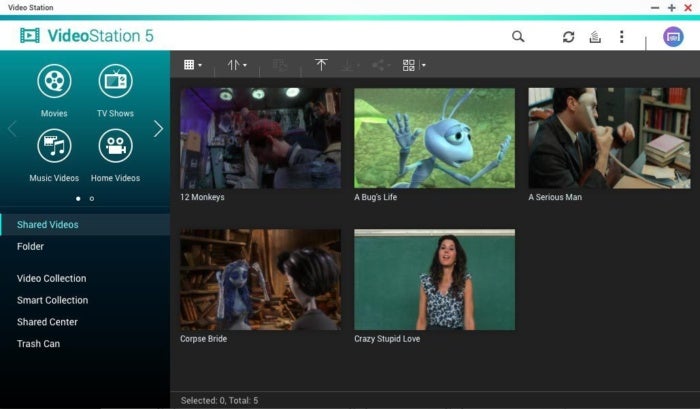Select Shared Videos in sidebar
Screen dimensions: 700x409
coord(85,225)
